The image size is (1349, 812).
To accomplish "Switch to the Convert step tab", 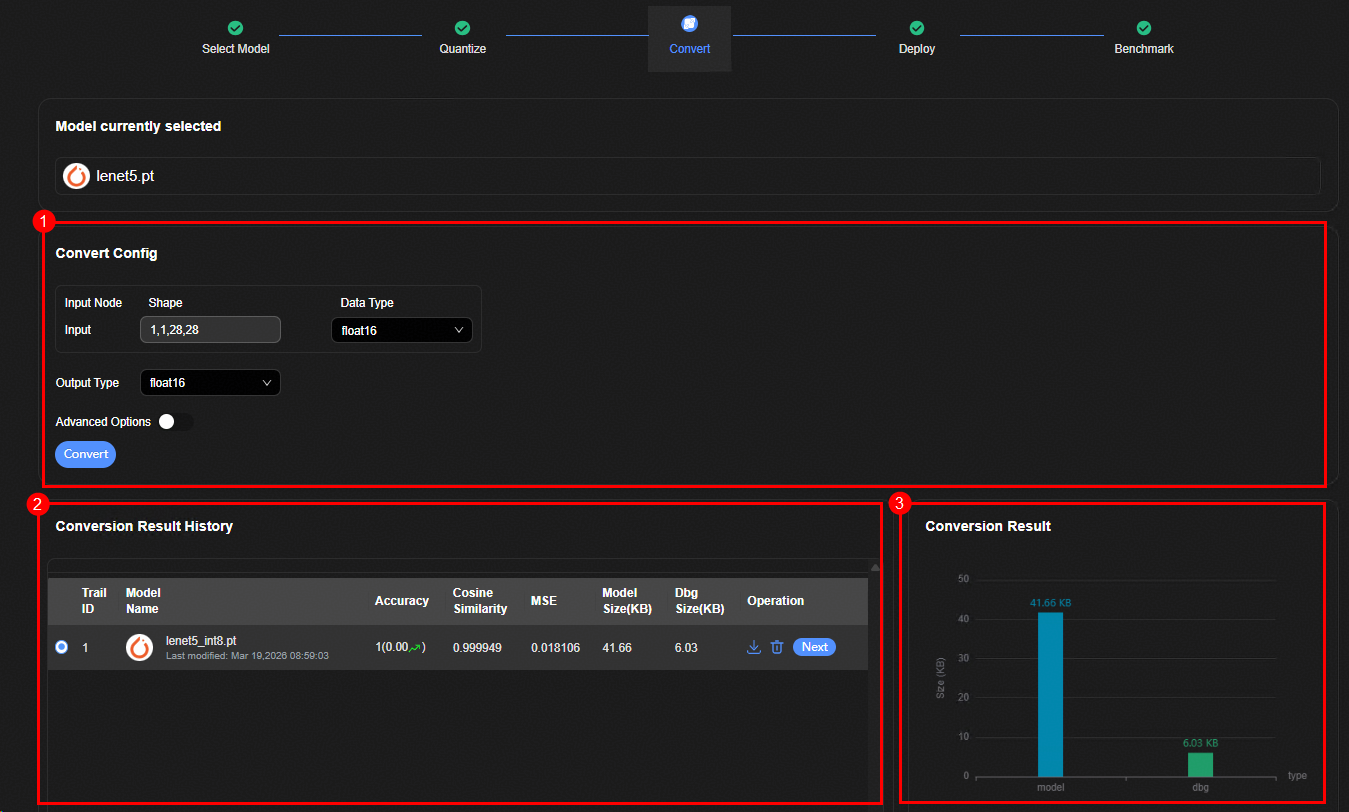I will click(x=689, y=37).
